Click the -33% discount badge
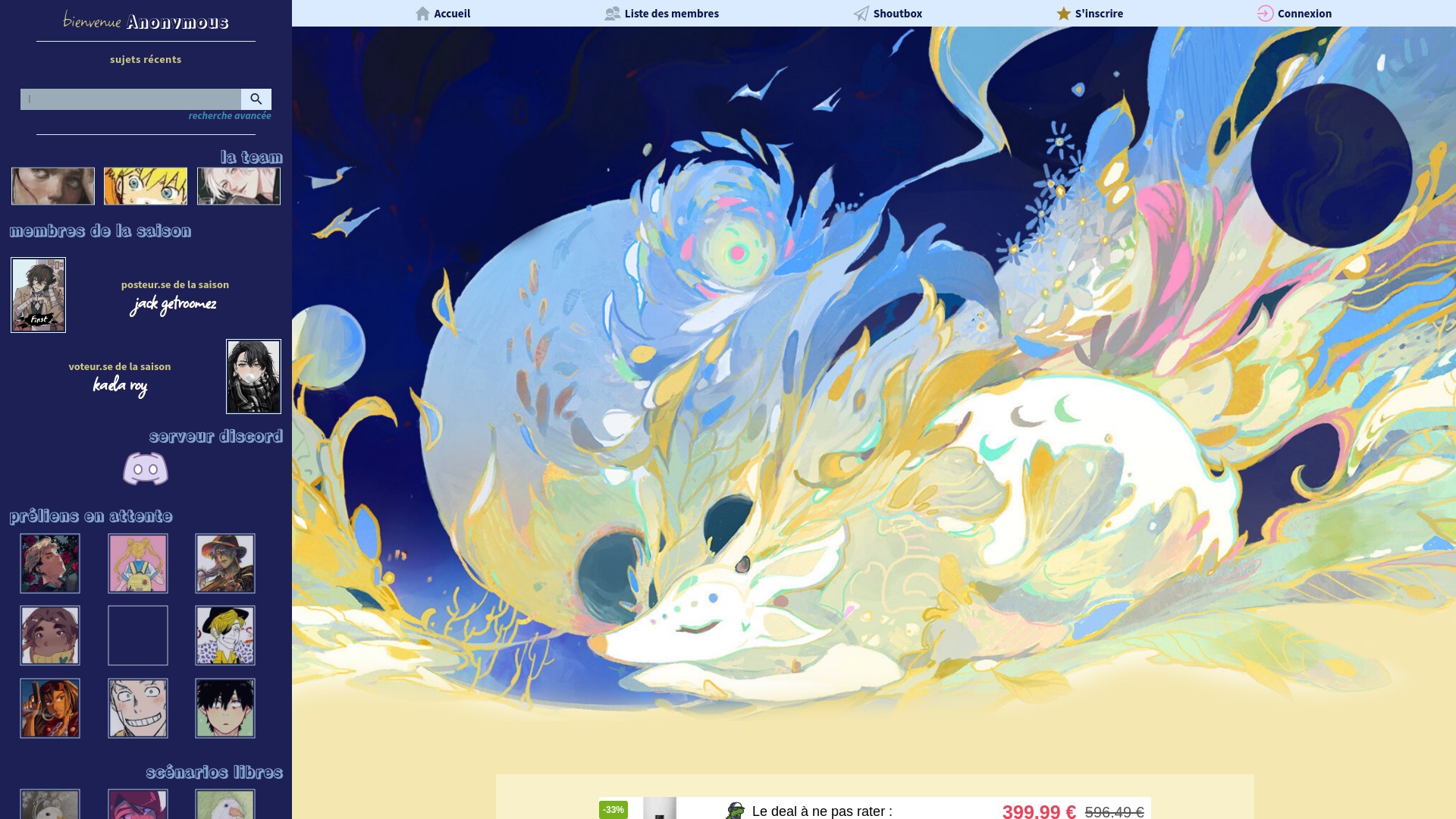The height and width of the screenshot is (819, 1456). coord(613,810)
